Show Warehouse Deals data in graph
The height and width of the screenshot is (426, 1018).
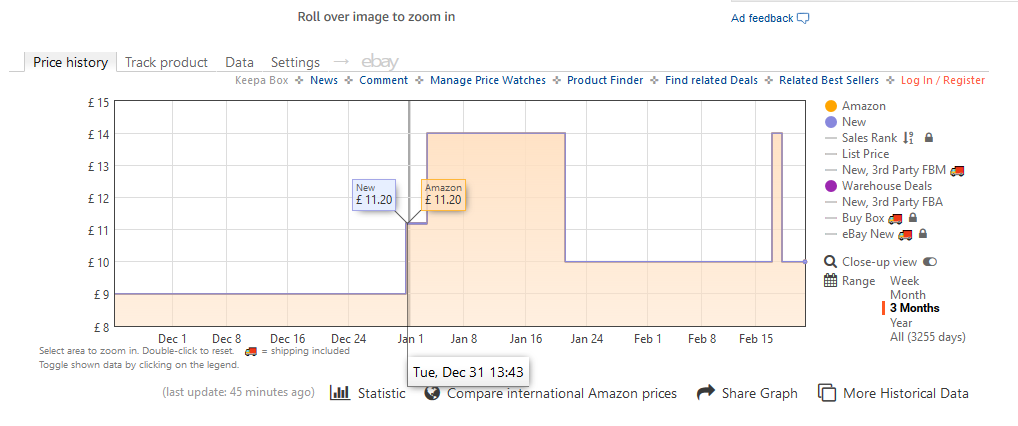tap(886, 186)
